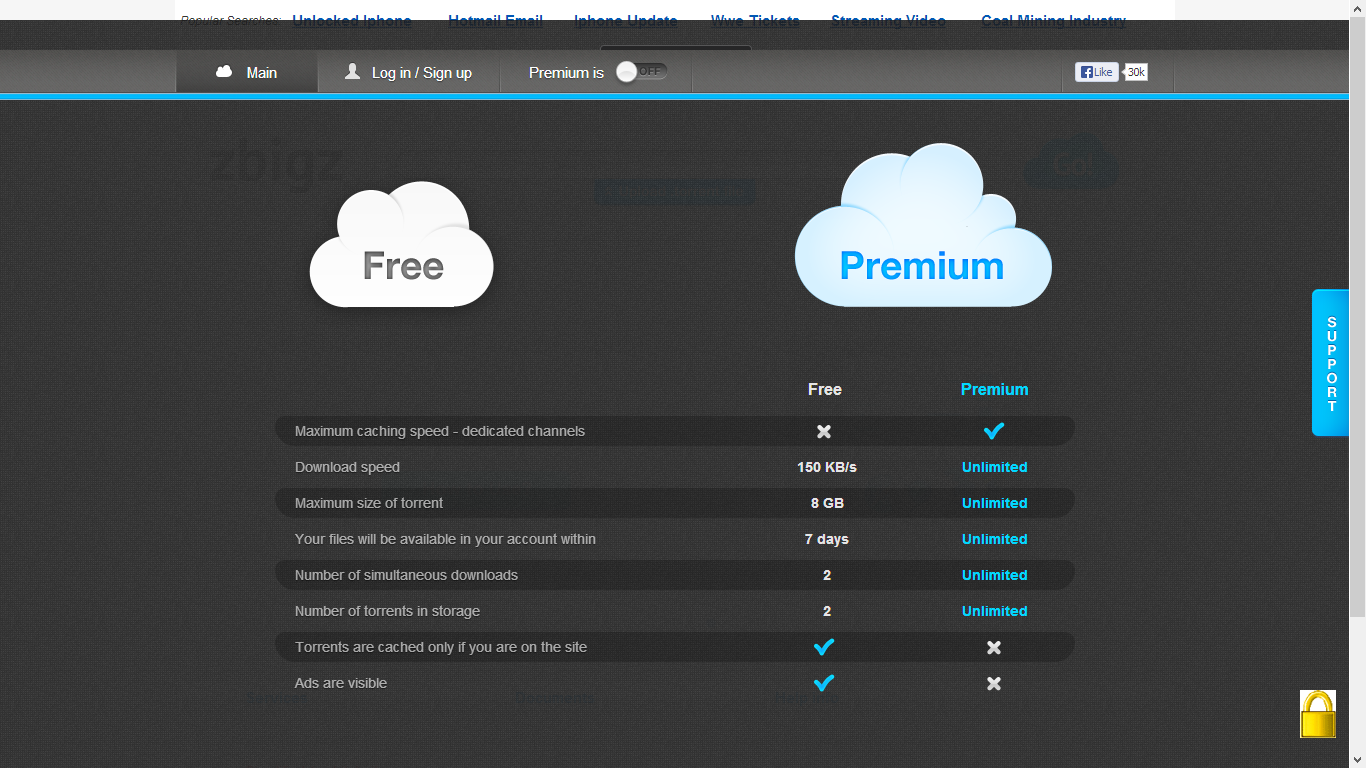The width and height of the screenshot is (1366, 768).
Task: Open the Hotmail Email popular search link
Action: (x=496, y=20)
